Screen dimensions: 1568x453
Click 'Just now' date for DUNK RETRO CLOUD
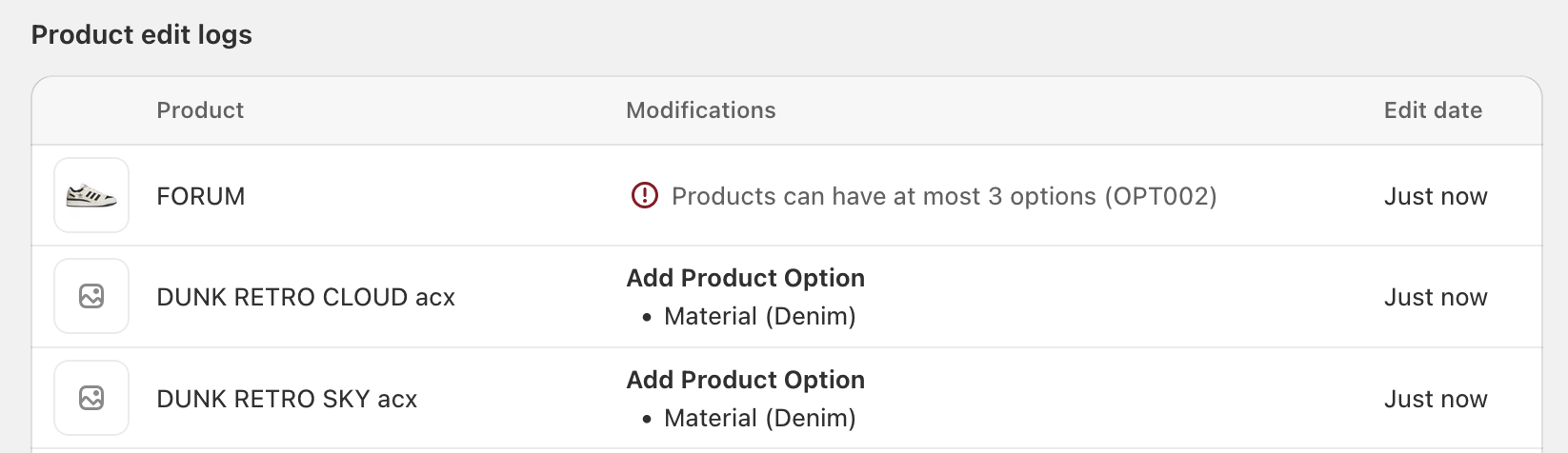1436,297
